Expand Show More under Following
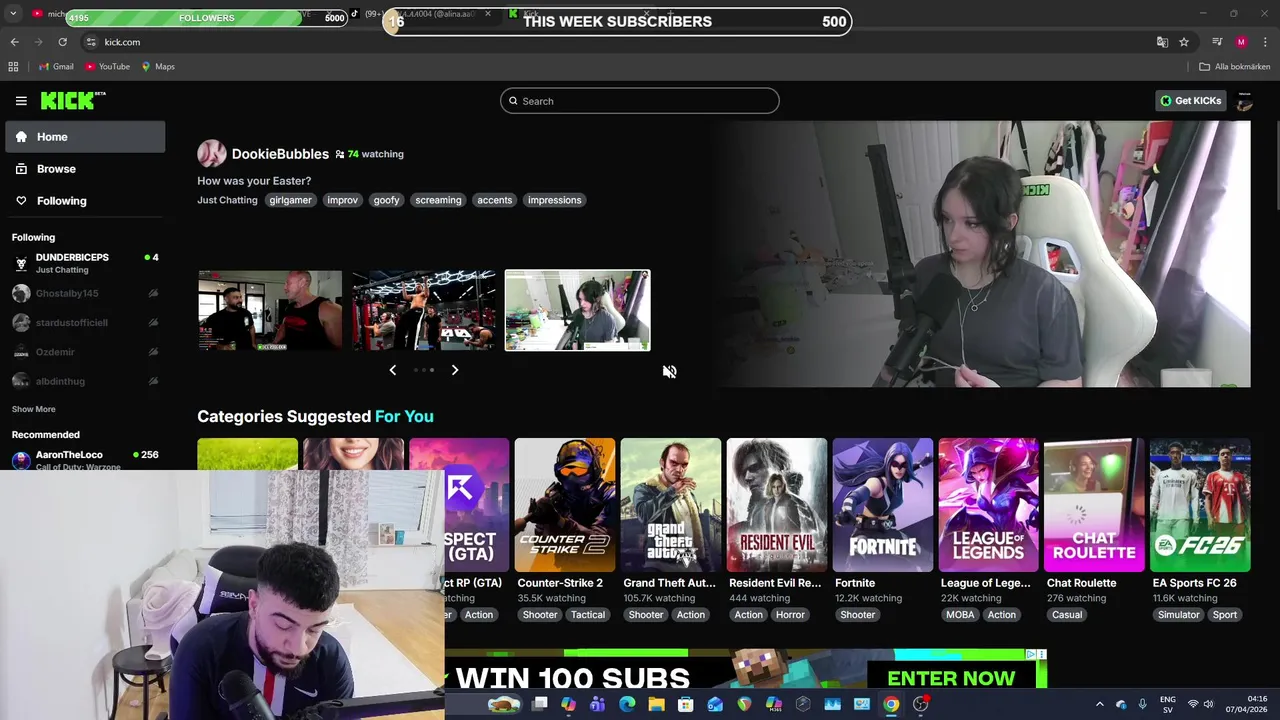 [x=33, y=409]
